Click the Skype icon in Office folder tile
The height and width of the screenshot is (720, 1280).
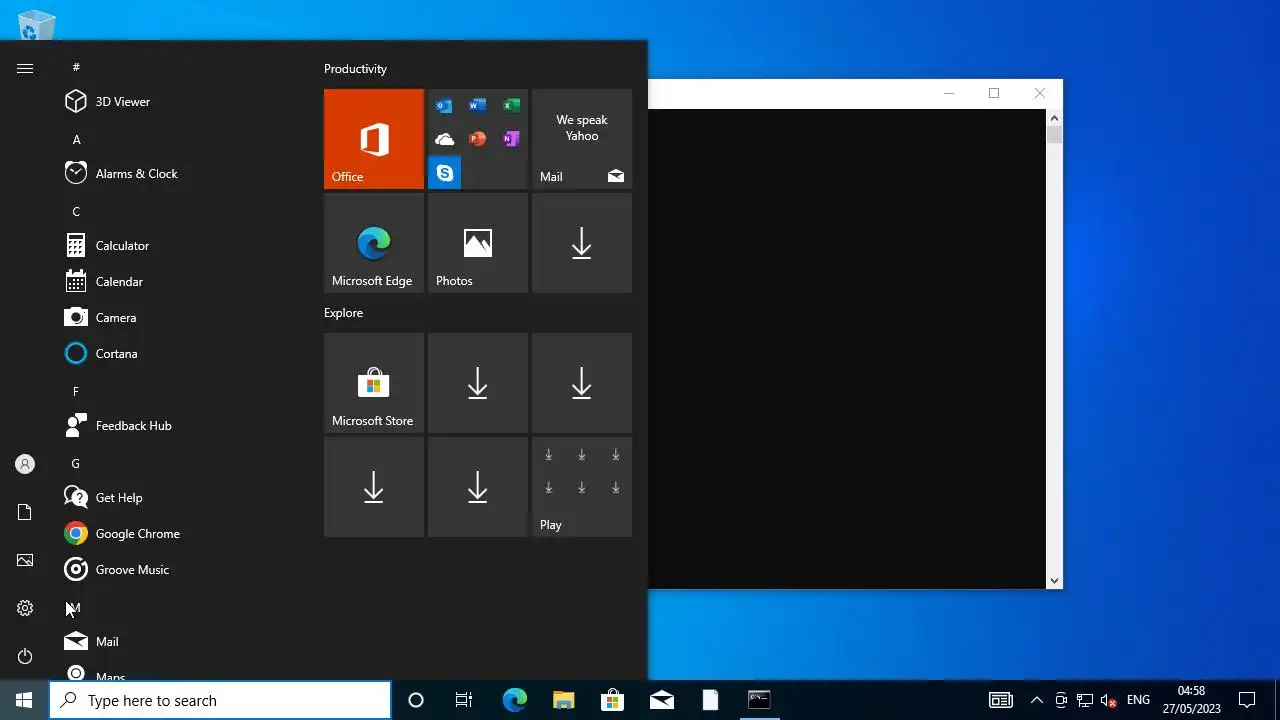click(x=445, y=173)
